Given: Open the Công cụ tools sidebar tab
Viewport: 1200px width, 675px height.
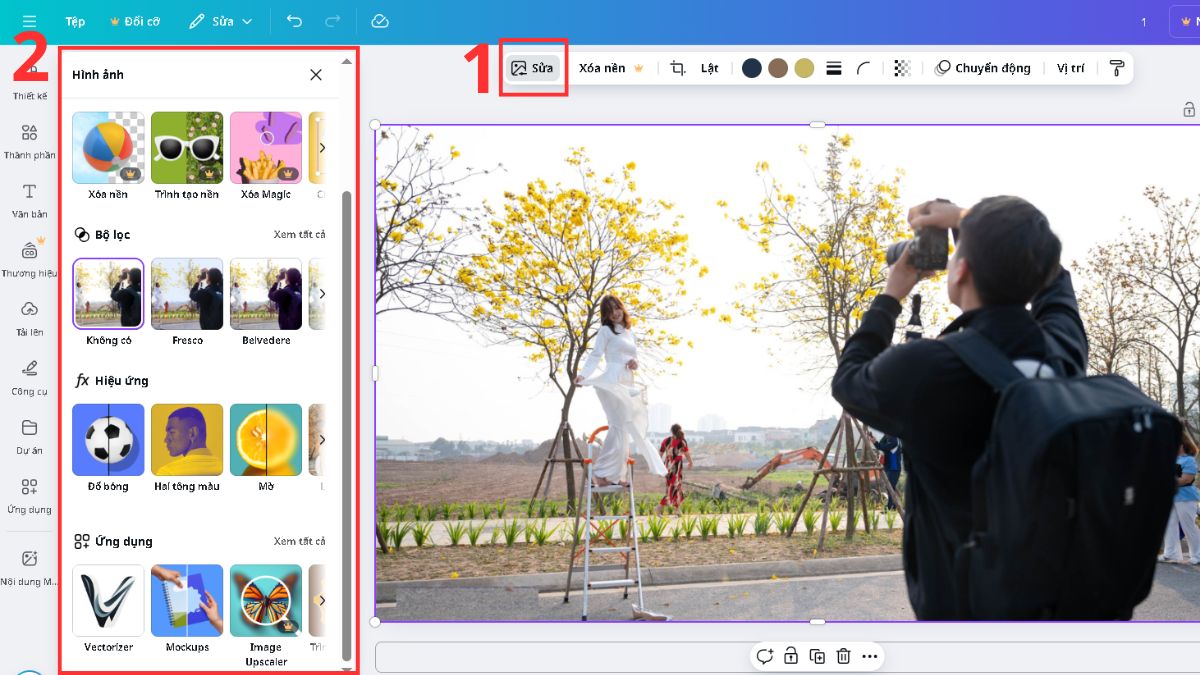Looking at the screenshot, I should [29, 378].
